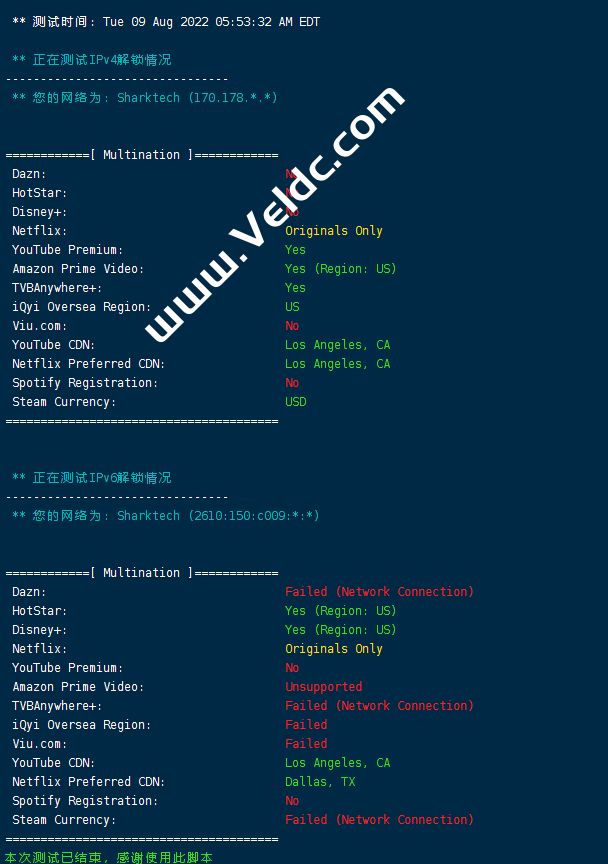Image resolution: width=608 pixels, height=864 pixels.
Task: Click the Sharktech (170.178.*.*) network line
Action: [145, 98]
